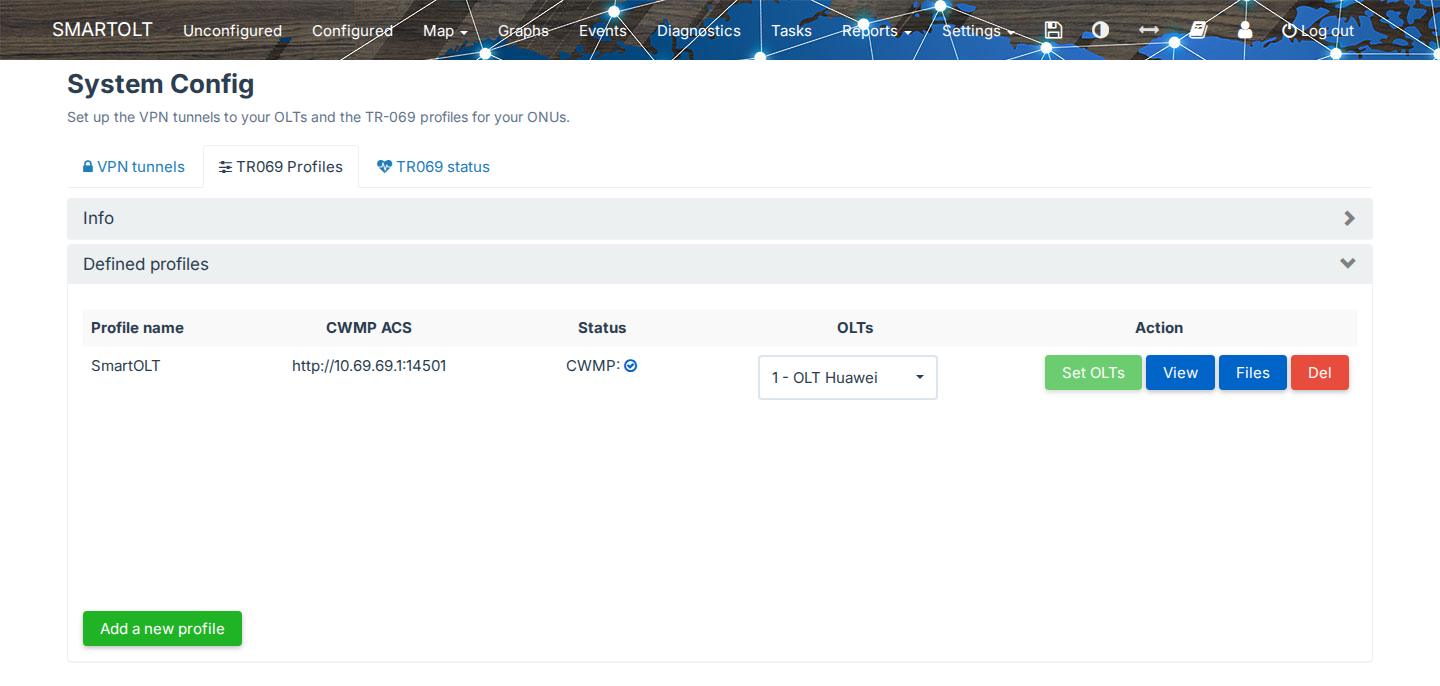Toggle the dark mode contrast icon
This screenshot has width=1440, height=686.
point(1100,31)
